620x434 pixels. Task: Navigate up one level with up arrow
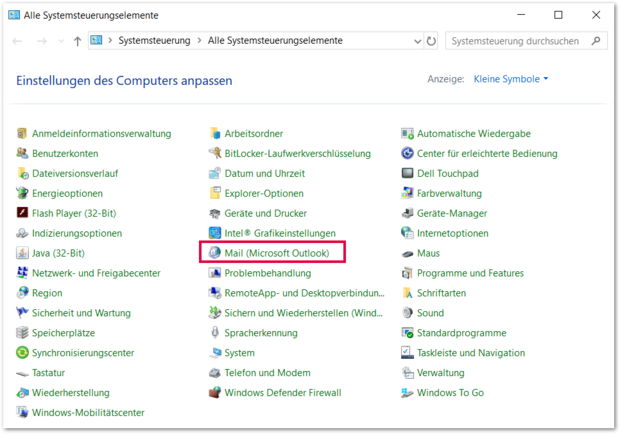coord(78,41)
